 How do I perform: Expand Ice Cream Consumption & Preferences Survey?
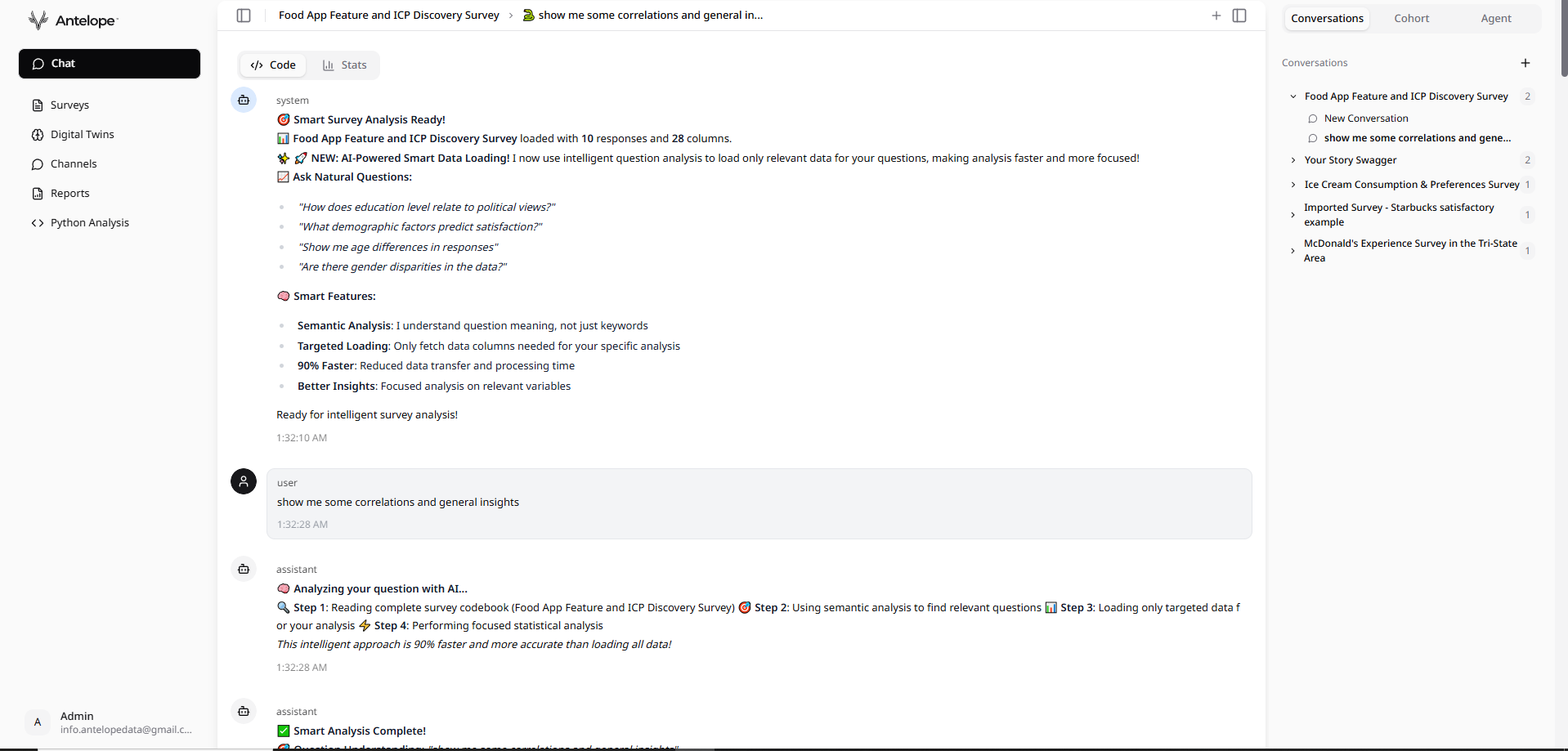[x=1293, y=185]
